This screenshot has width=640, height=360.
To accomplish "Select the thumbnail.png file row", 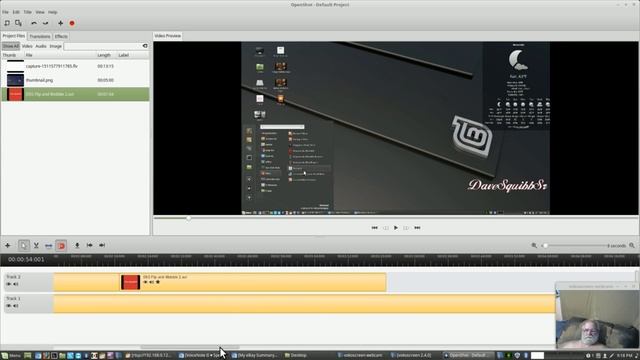I will point(75,80).
